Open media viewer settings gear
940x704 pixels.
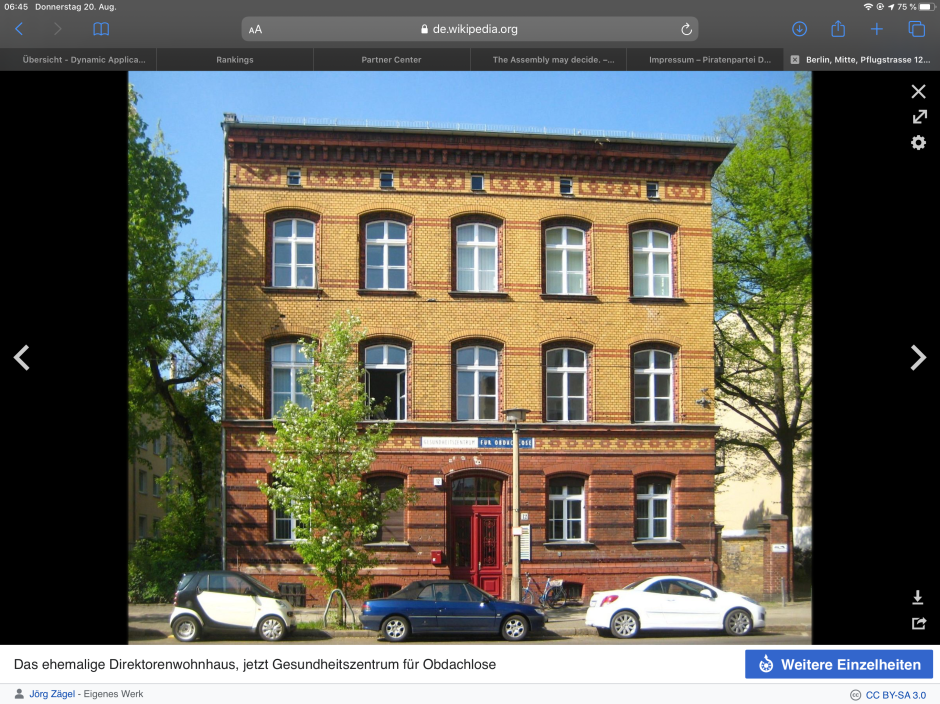[918, 143]
